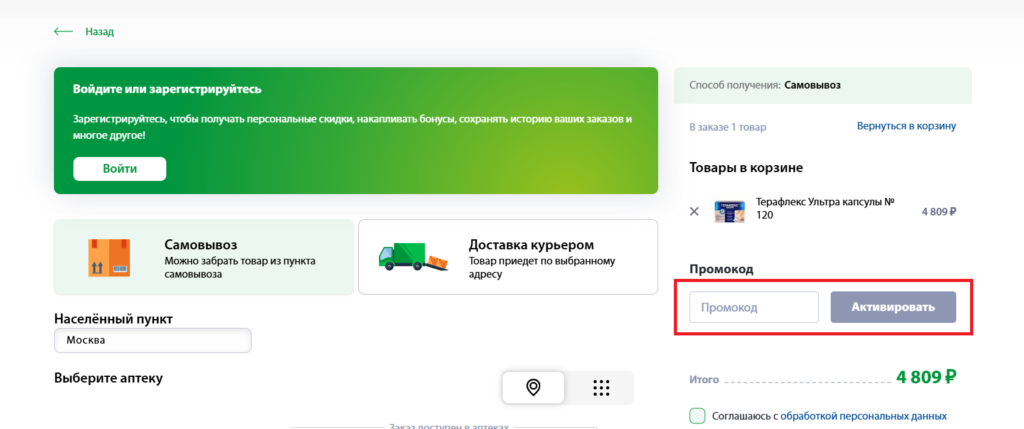Screen dimensions: 1024x429
Task: Go back via the Назад link
Action: (x=99, y=31)
